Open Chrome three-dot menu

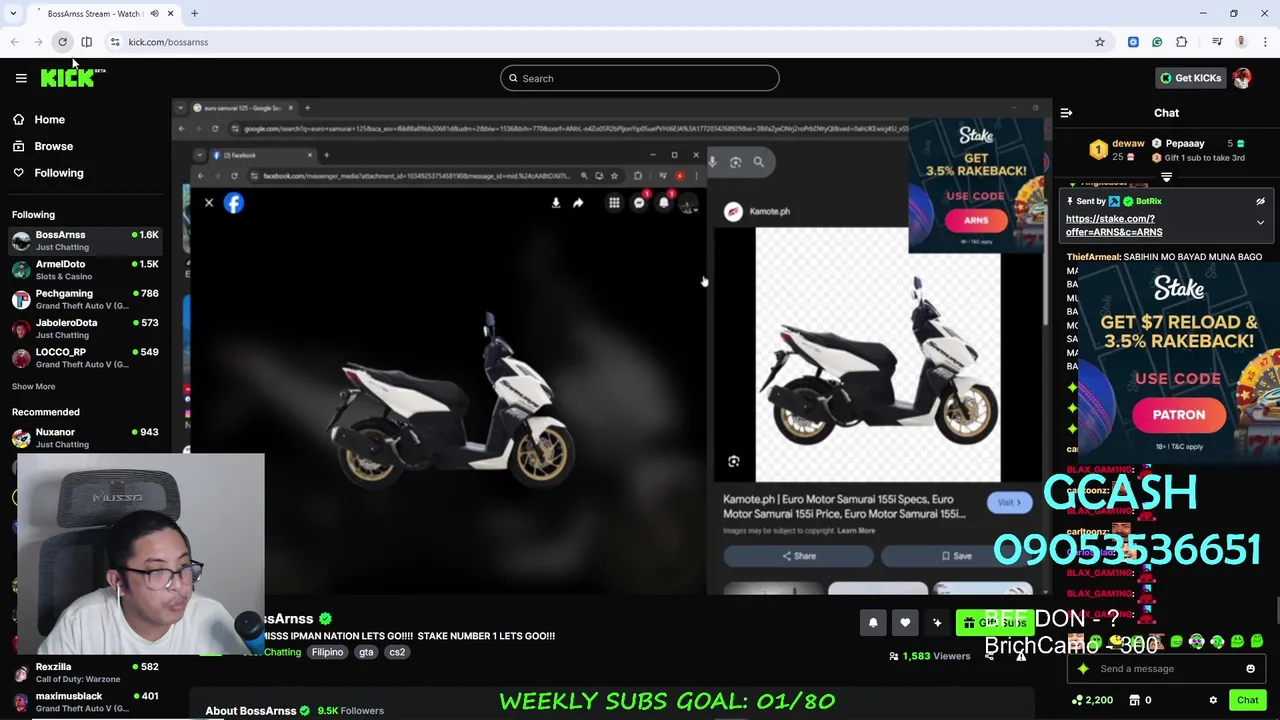click(x=1265, y=42)
